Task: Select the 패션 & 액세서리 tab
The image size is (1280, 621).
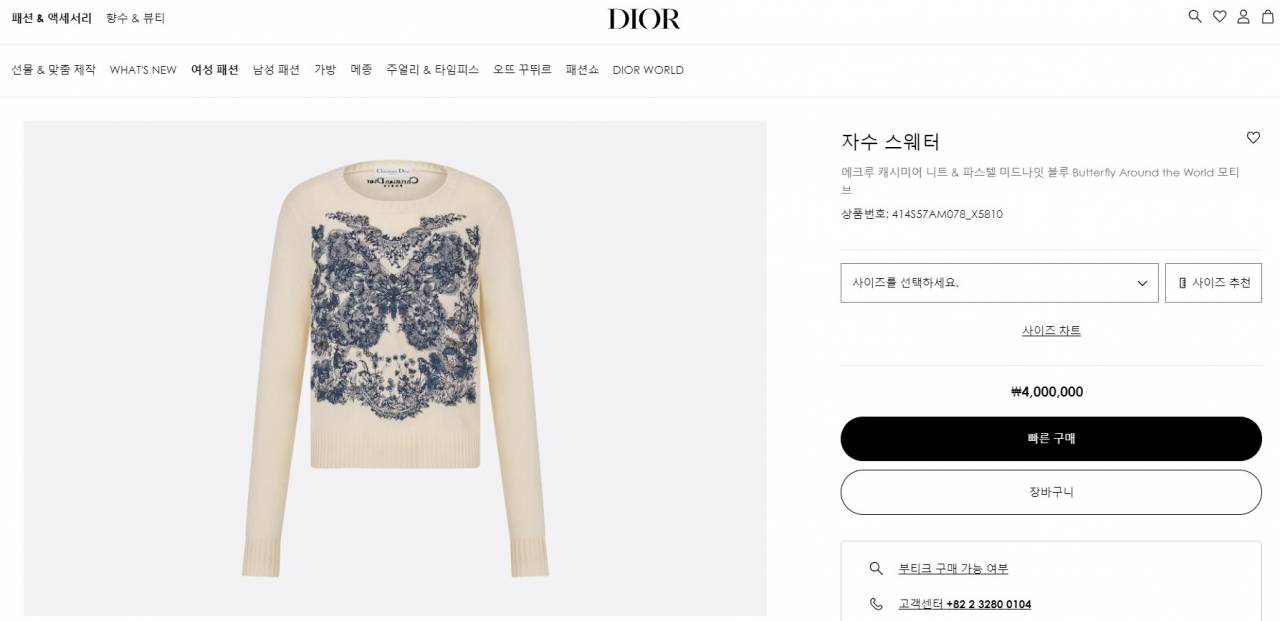Action: (52, 18)
